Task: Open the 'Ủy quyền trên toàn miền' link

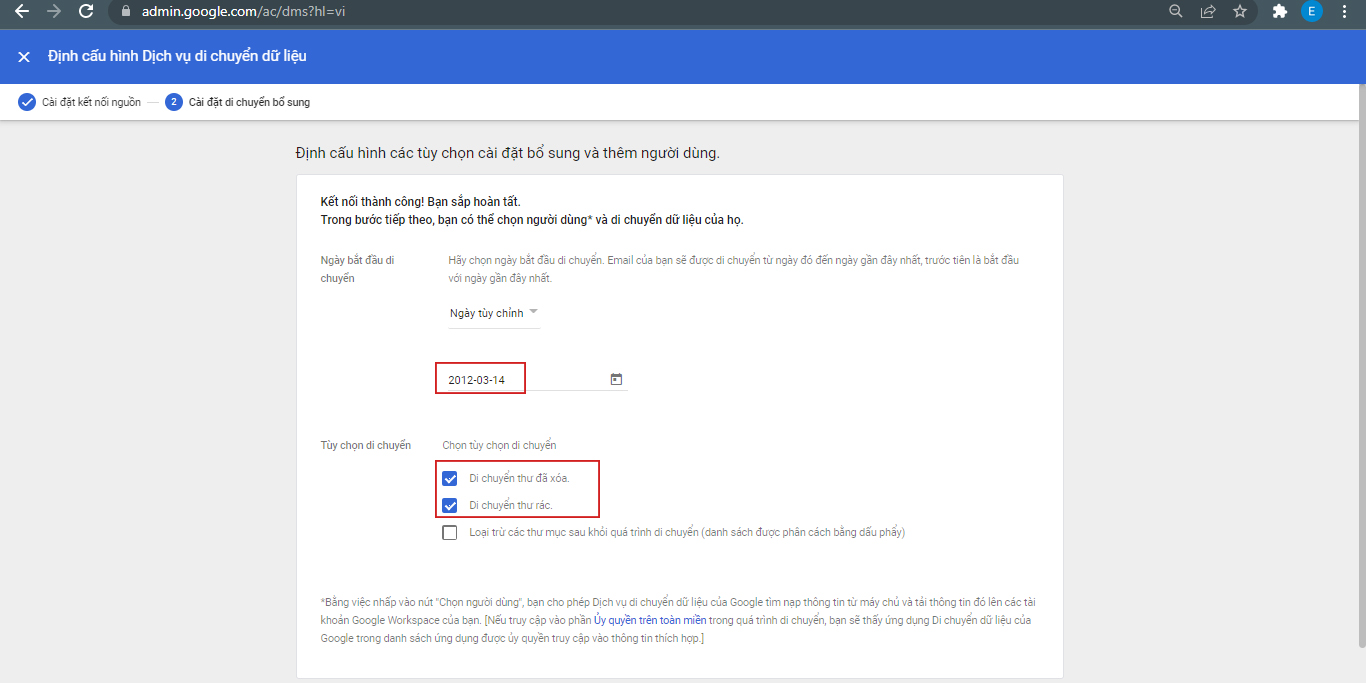Action: coord(650,620)
